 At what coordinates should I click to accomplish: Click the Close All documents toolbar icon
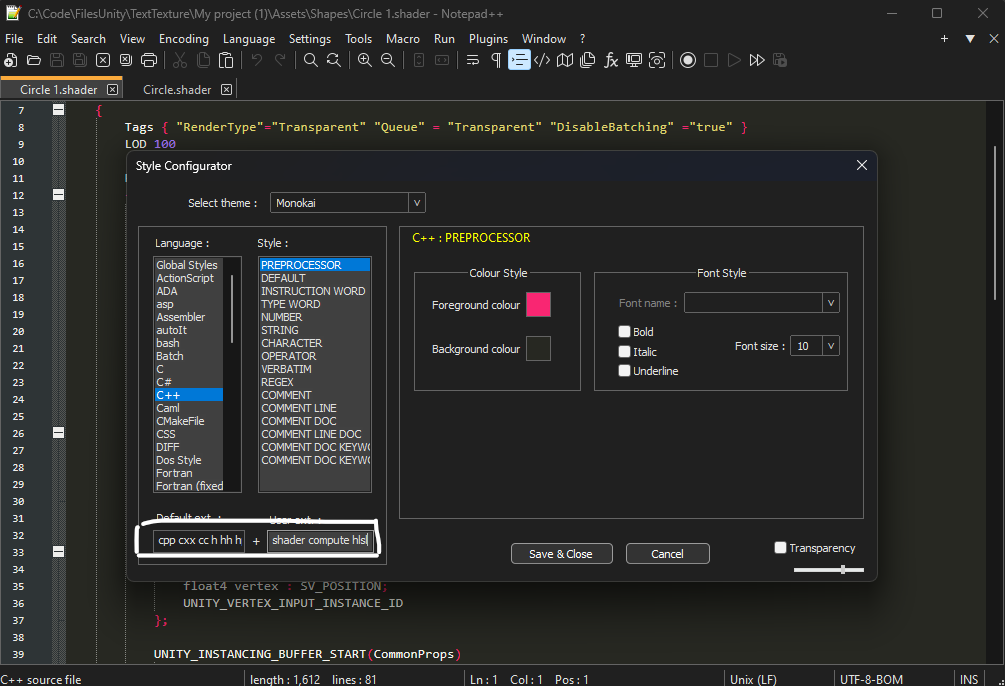pyautogui.click(x=126, y=60)
